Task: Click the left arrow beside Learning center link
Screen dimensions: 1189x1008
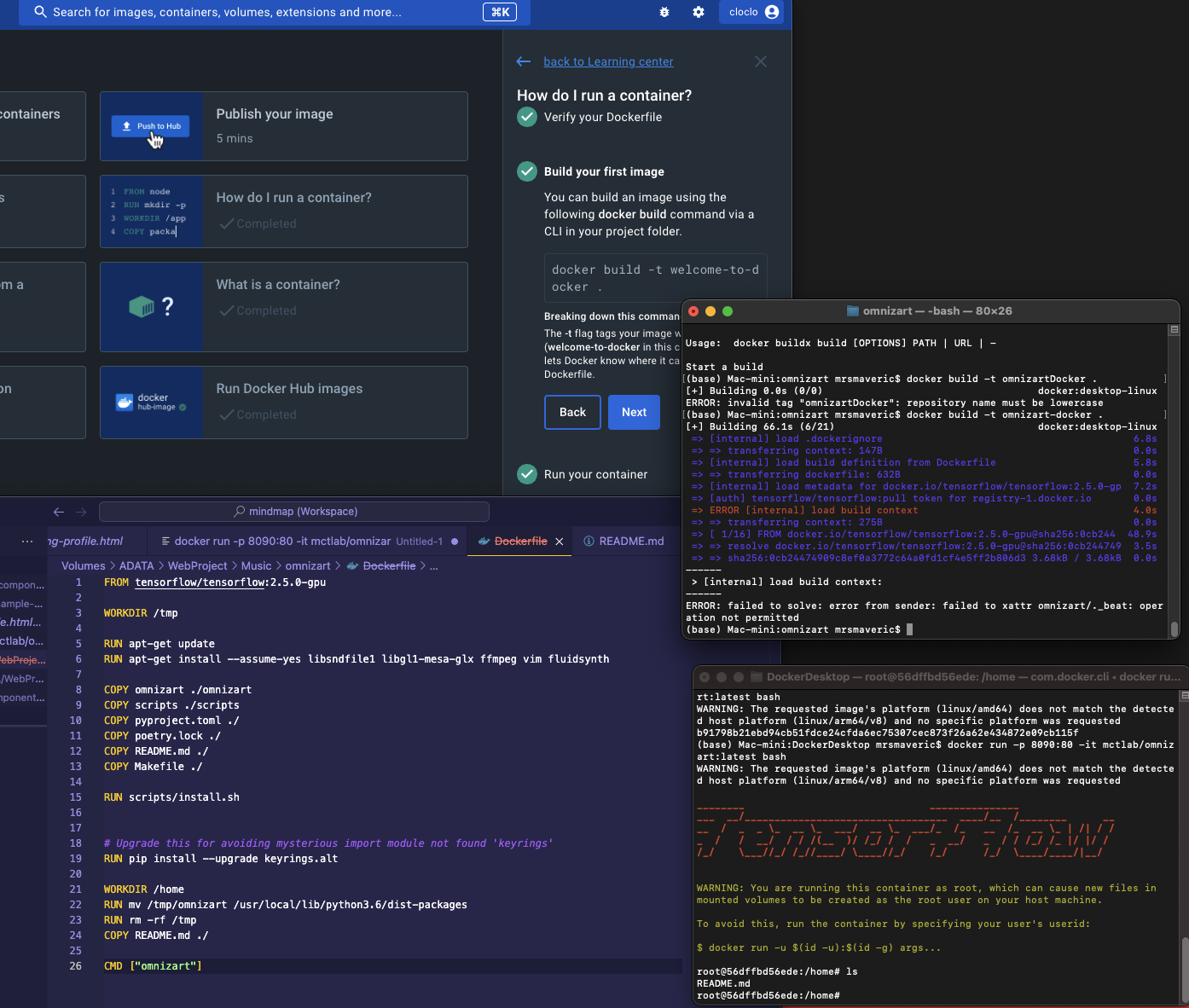Action: click(524, 61)
